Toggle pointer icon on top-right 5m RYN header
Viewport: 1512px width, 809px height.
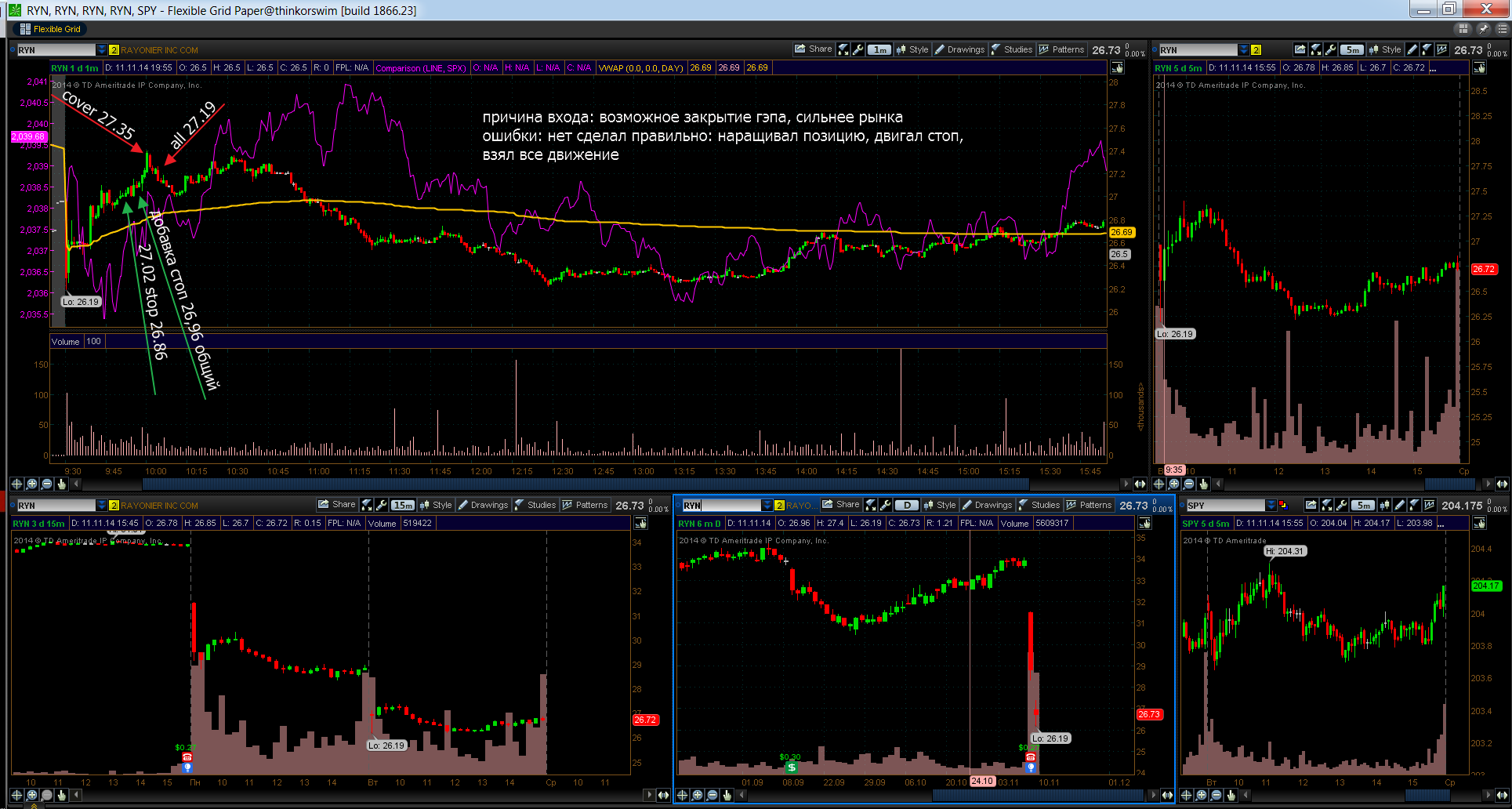[1479, 68]
